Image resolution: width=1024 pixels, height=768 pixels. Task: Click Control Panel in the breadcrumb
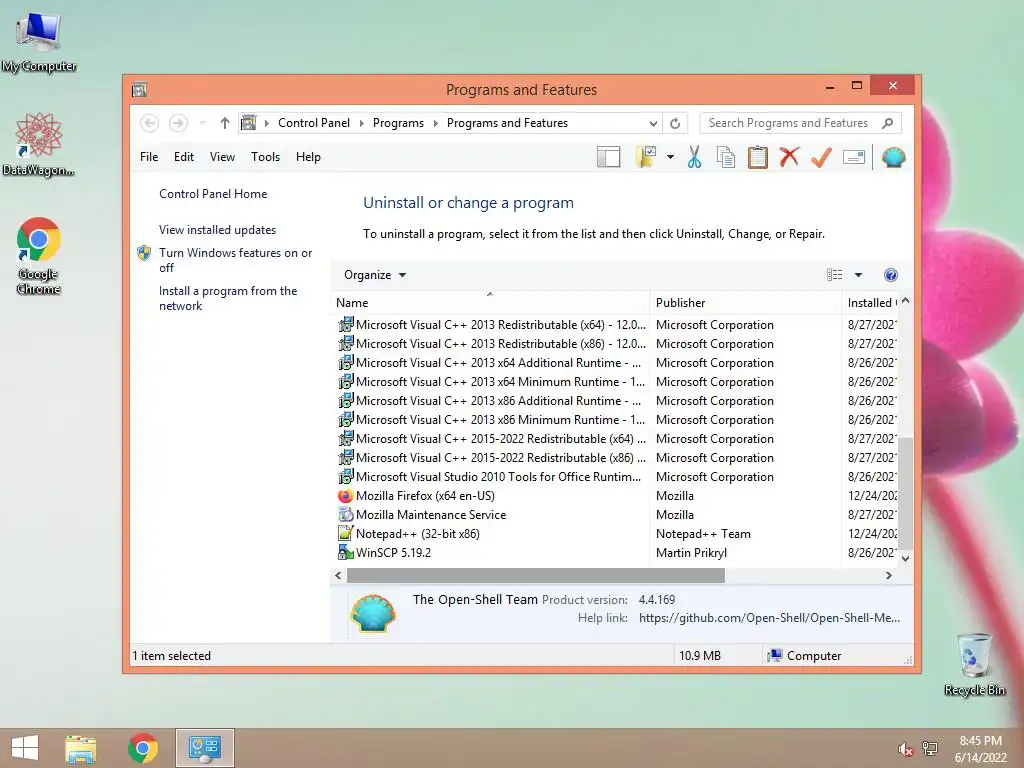point(314,123)
